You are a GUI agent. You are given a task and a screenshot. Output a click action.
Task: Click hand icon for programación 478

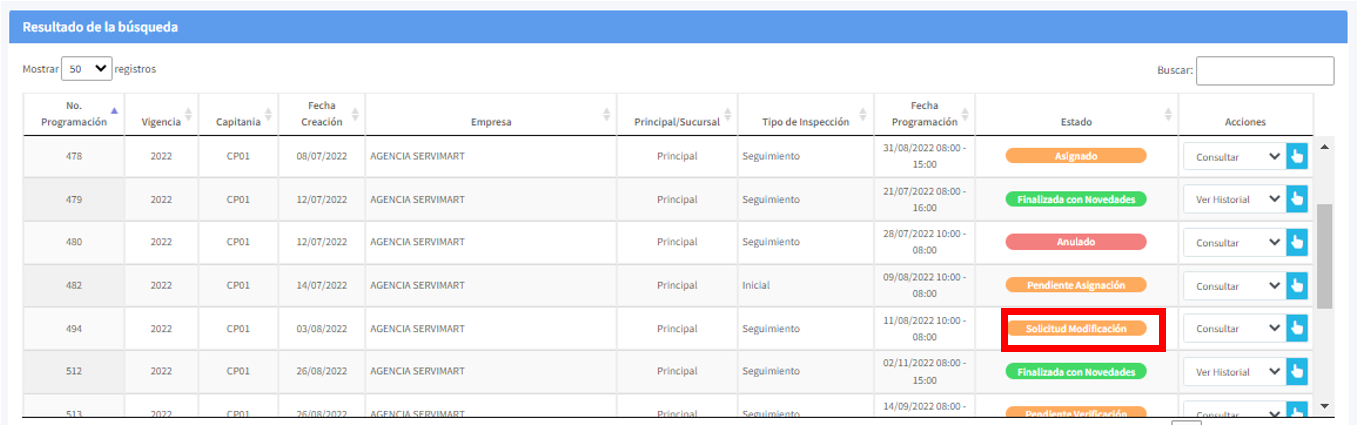[1297, 156]
